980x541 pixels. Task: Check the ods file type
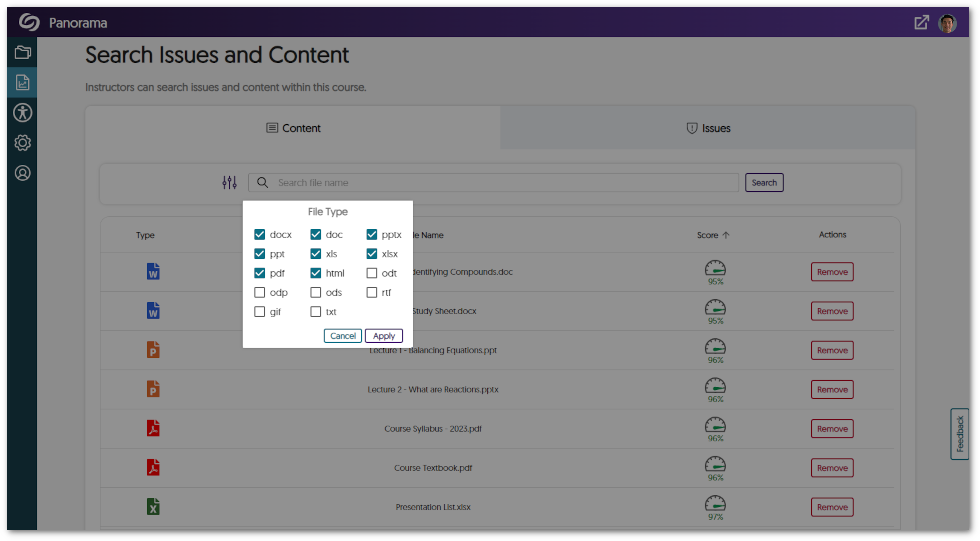coord(316,292)
